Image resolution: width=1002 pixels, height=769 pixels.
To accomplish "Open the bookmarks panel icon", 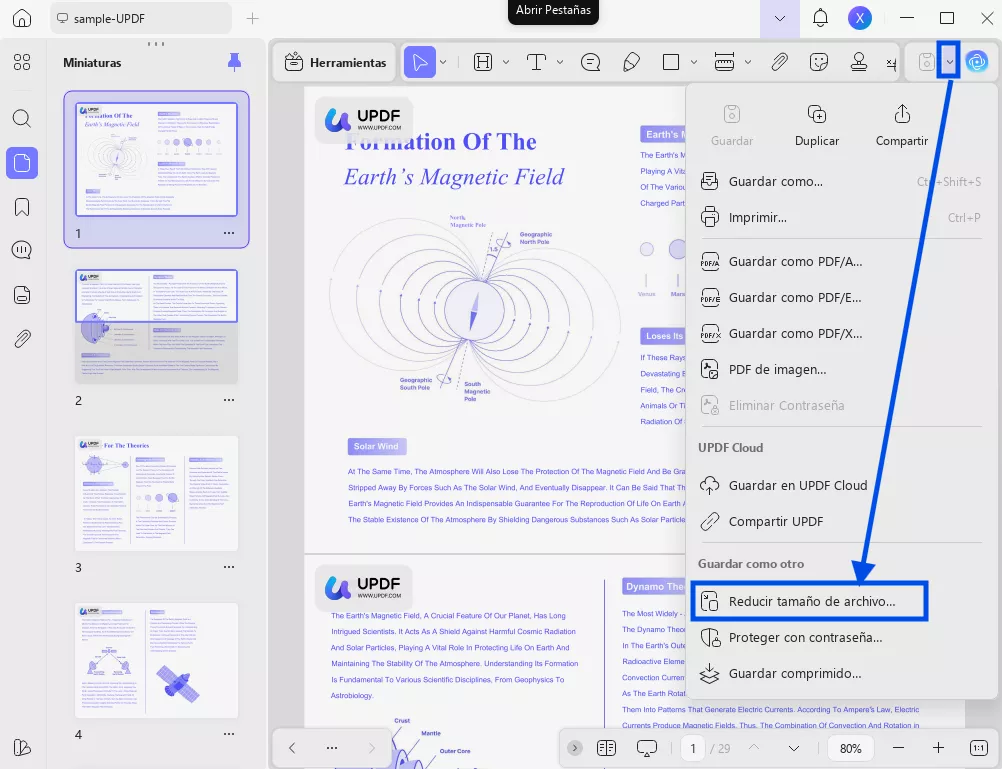I will click(x=22, y=207).
